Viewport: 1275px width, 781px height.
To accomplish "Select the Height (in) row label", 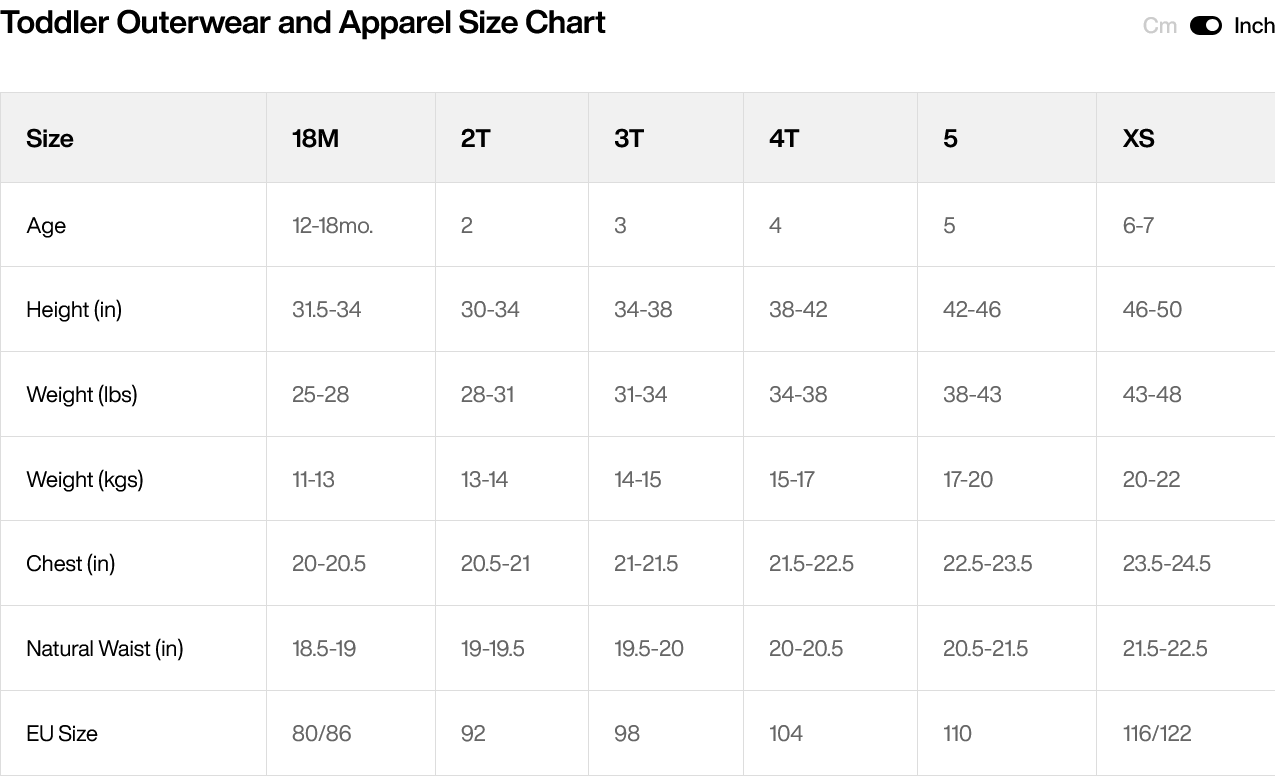I will click(x=74, y=310).
